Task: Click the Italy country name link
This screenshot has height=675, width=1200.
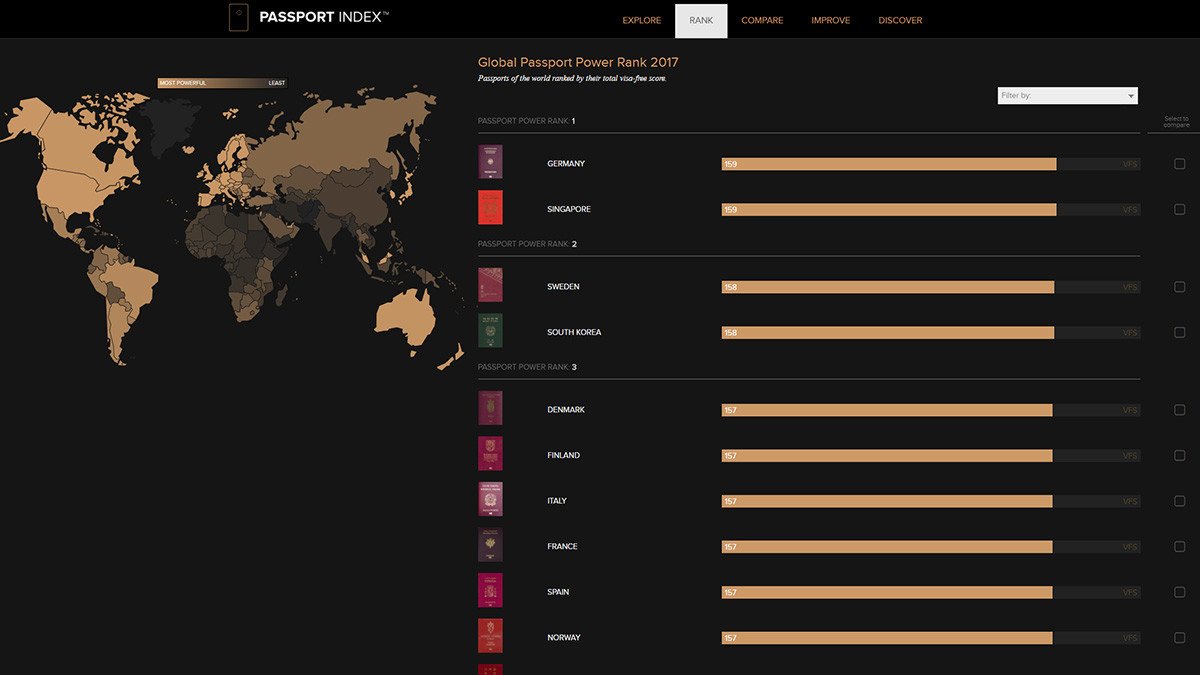Action: (x=557, y=501)
